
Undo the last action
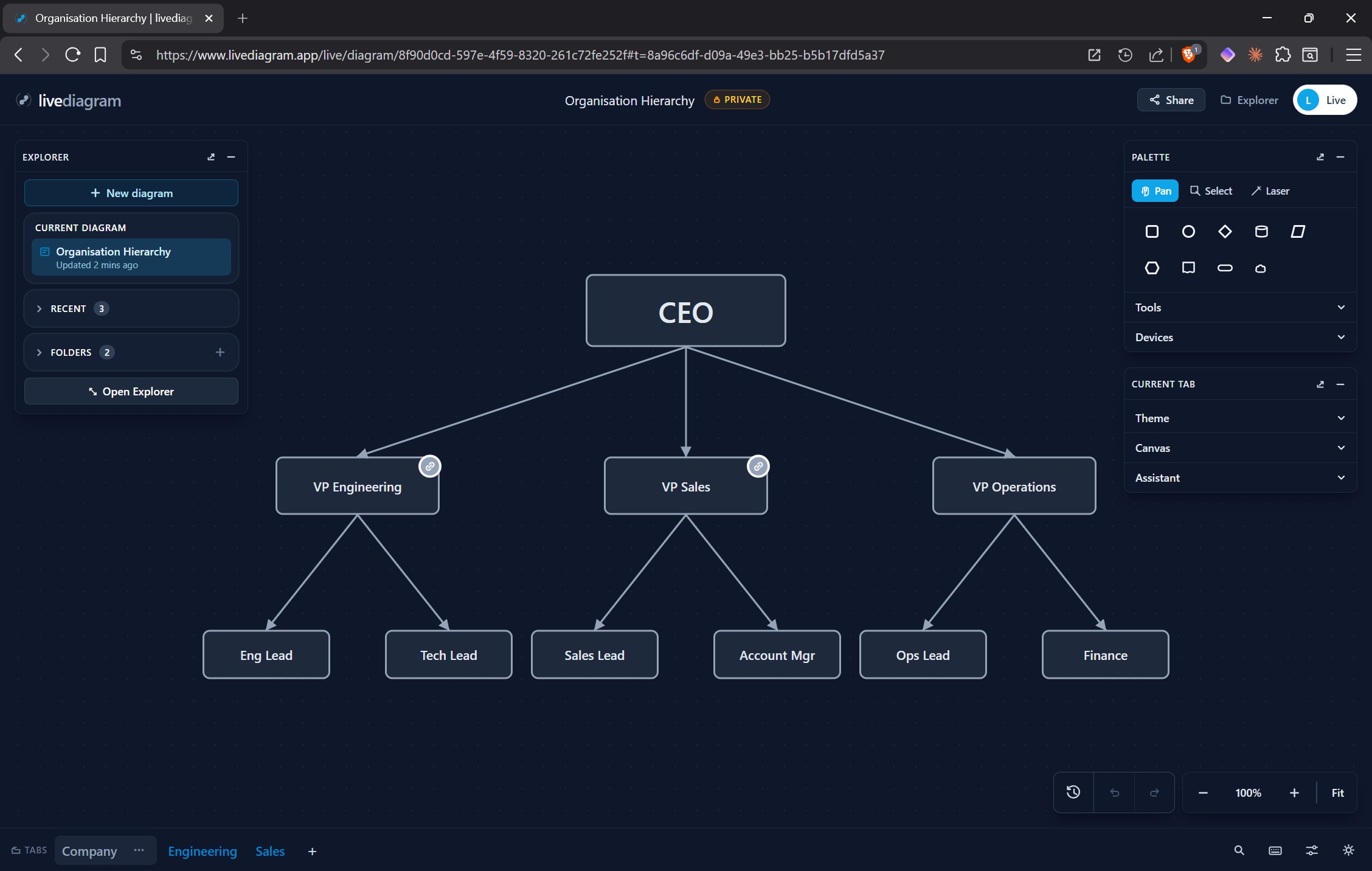tap(1114, 792)
